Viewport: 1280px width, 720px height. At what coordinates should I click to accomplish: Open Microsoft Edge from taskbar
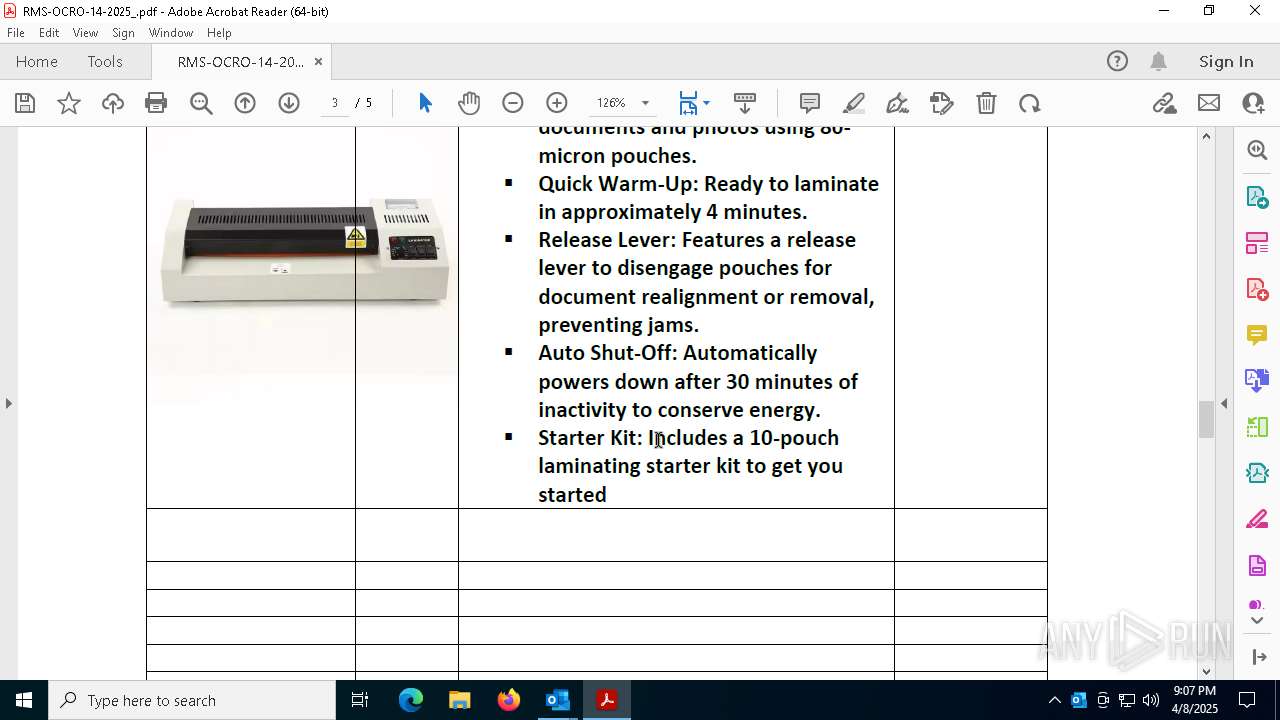pos(411,700)
